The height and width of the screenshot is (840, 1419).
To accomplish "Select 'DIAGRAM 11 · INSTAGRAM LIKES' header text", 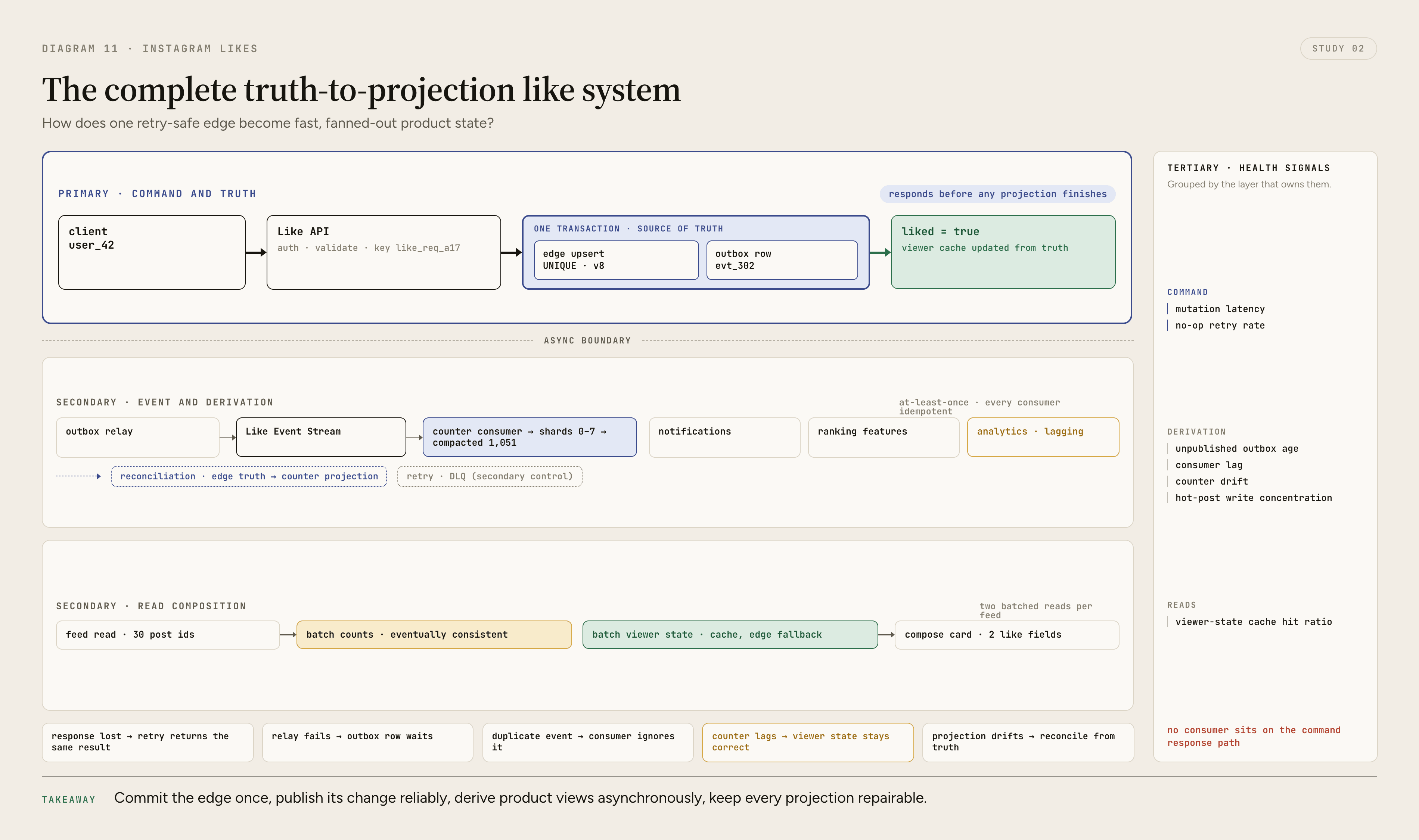I will 150,49.
